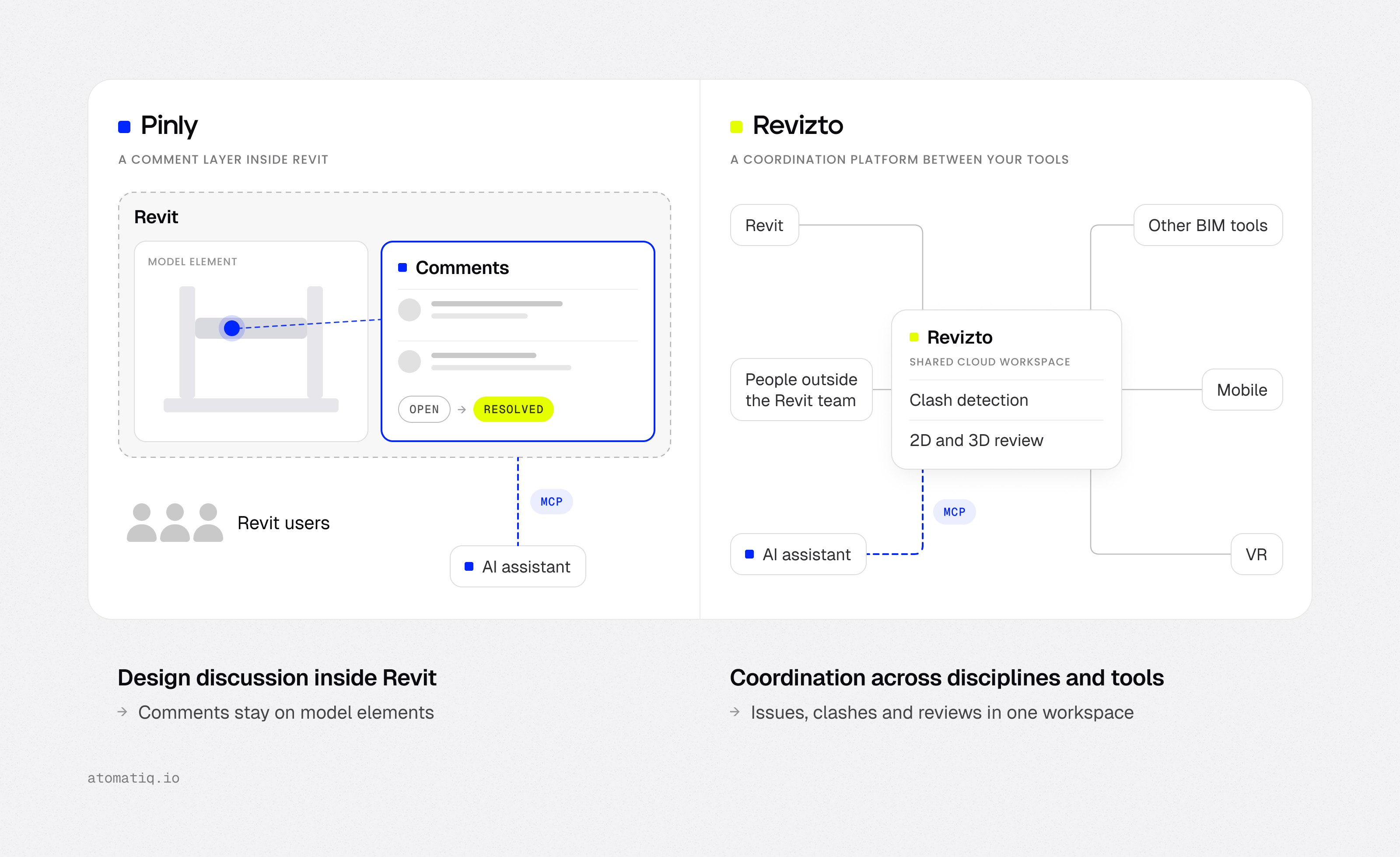1400x857 pixels.
Task: Click the atomatiq.io footer text
Action: 133,778
